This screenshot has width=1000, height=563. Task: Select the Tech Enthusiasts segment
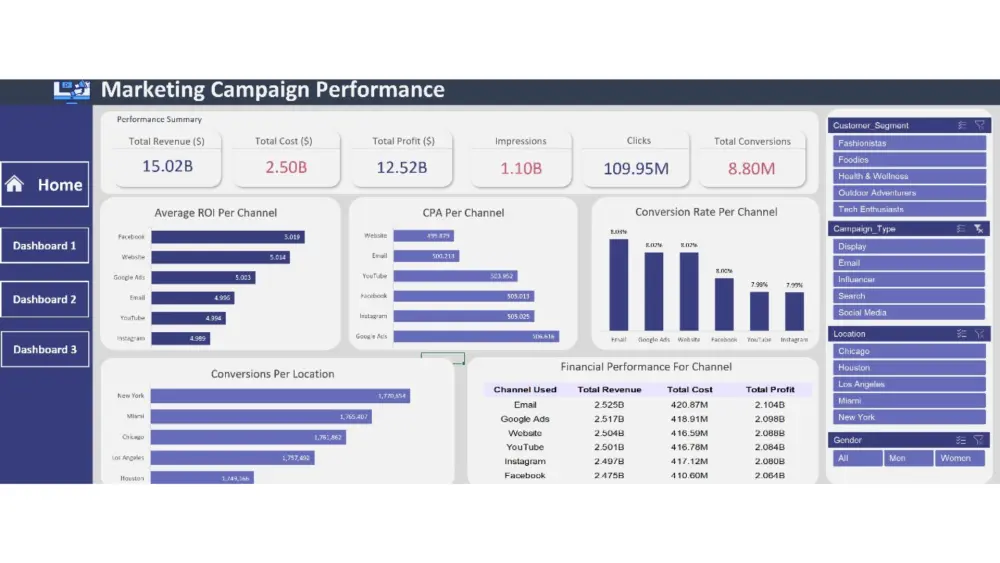point(909,209)
